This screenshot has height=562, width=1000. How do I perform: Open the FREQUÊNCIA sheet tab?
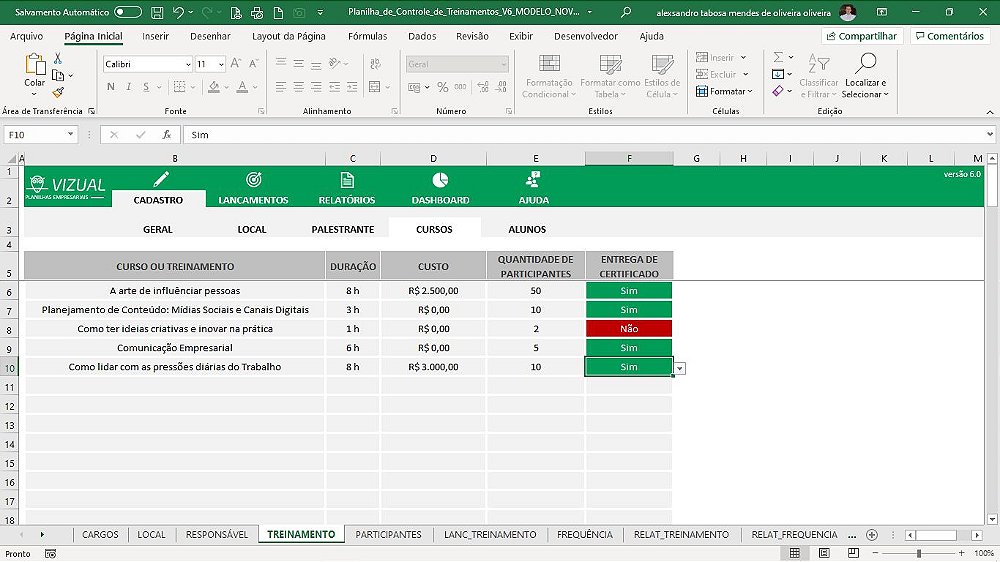584,535
